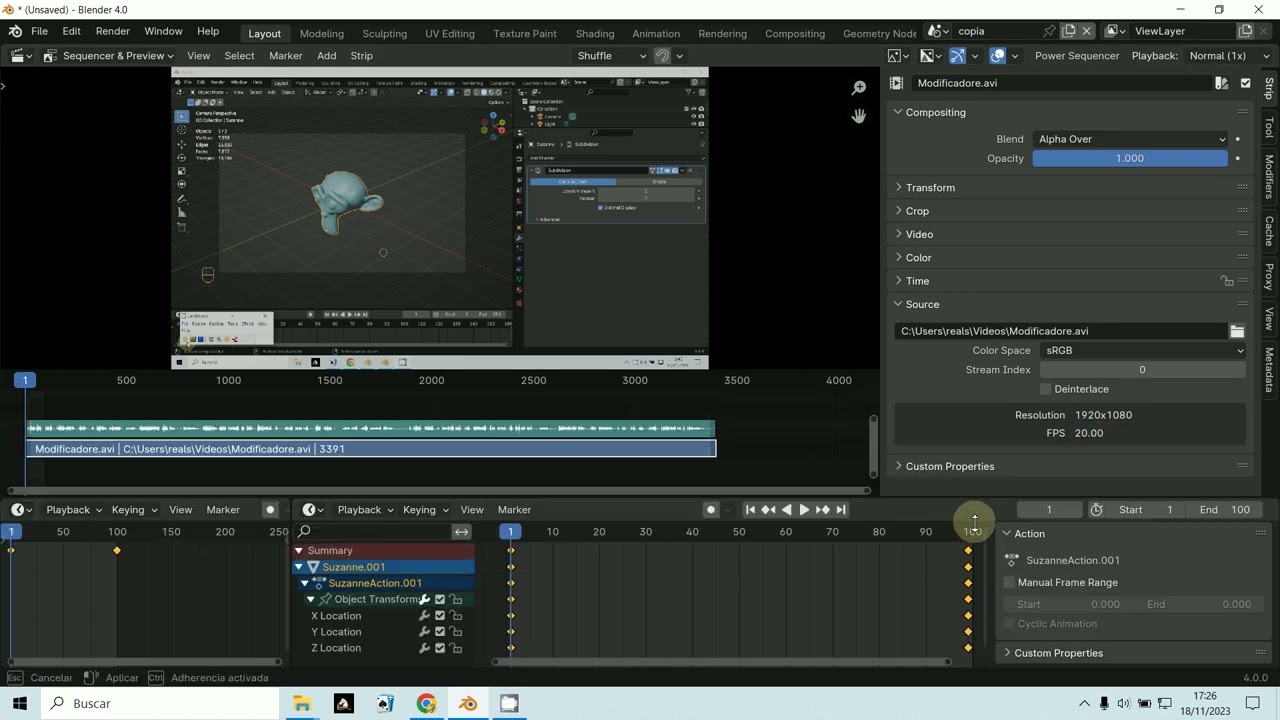Switch to the Animation workspace tab
Viewport: 1280px width, 720px height.
(x=656, y=33)
